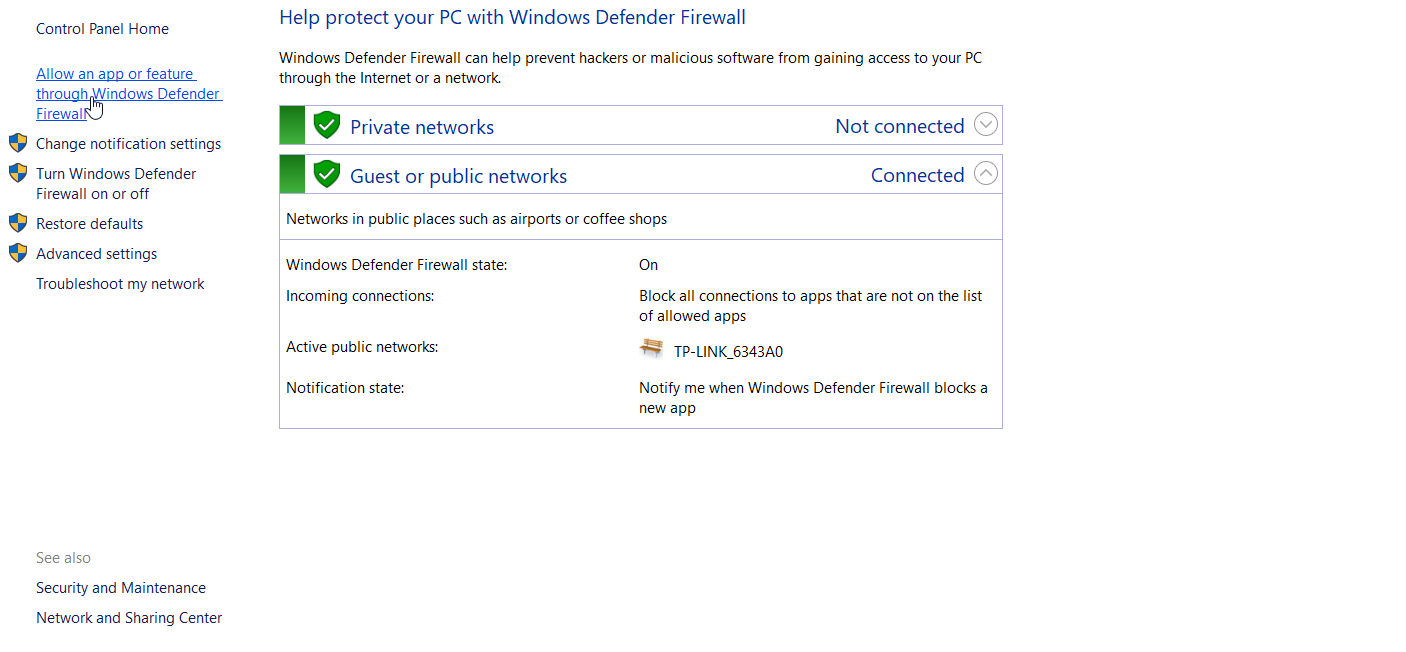Open Network and Sharing Center

129,618
